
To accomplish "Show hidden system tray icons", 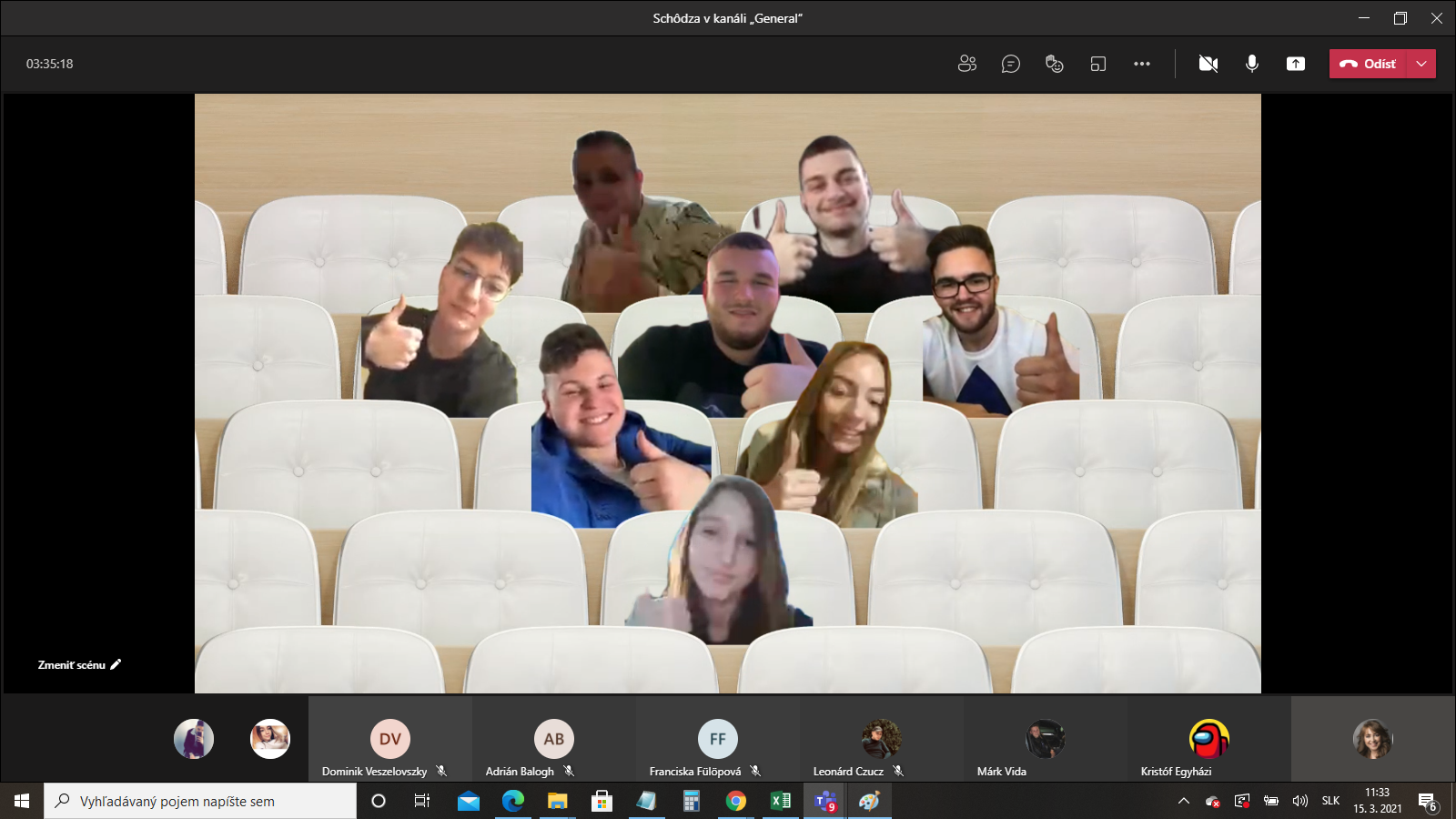I will [1183, 801].
